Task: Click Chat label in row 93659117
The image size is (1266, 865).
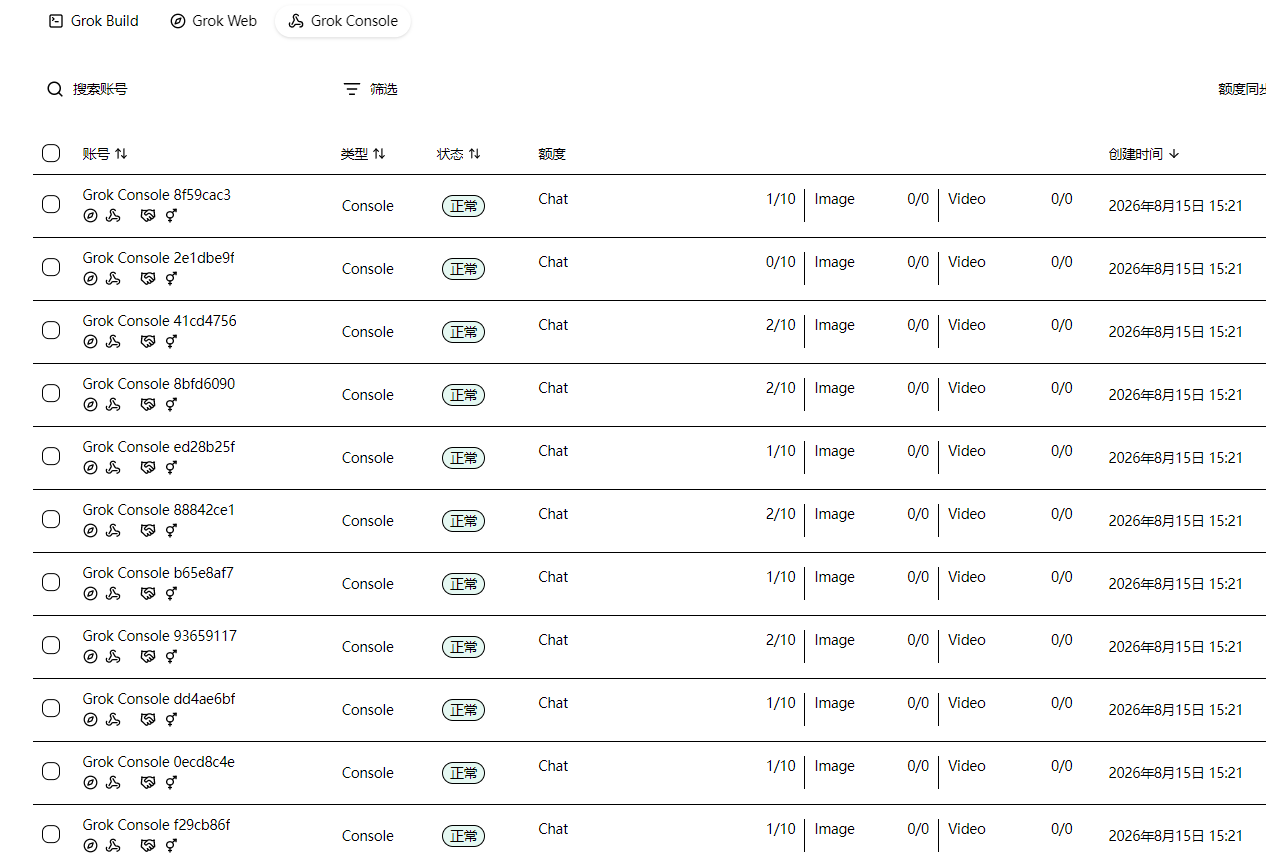Action: coord(553,640)
